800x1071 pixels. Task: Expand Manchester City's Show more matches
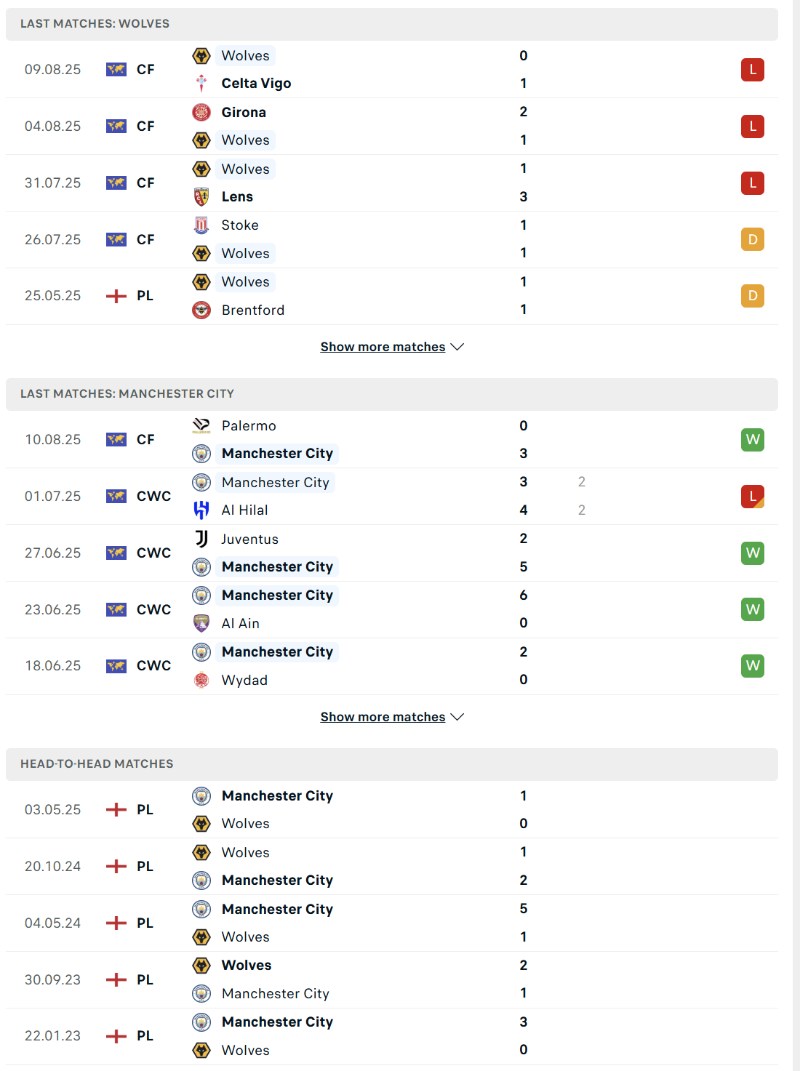tap(392, 717)
